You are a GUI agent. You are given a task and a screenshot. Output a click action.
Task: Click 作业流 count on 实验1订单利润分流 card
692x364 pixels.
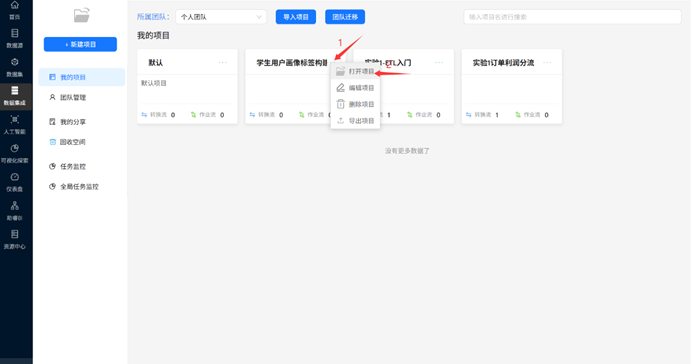click(x=532, y=115)
